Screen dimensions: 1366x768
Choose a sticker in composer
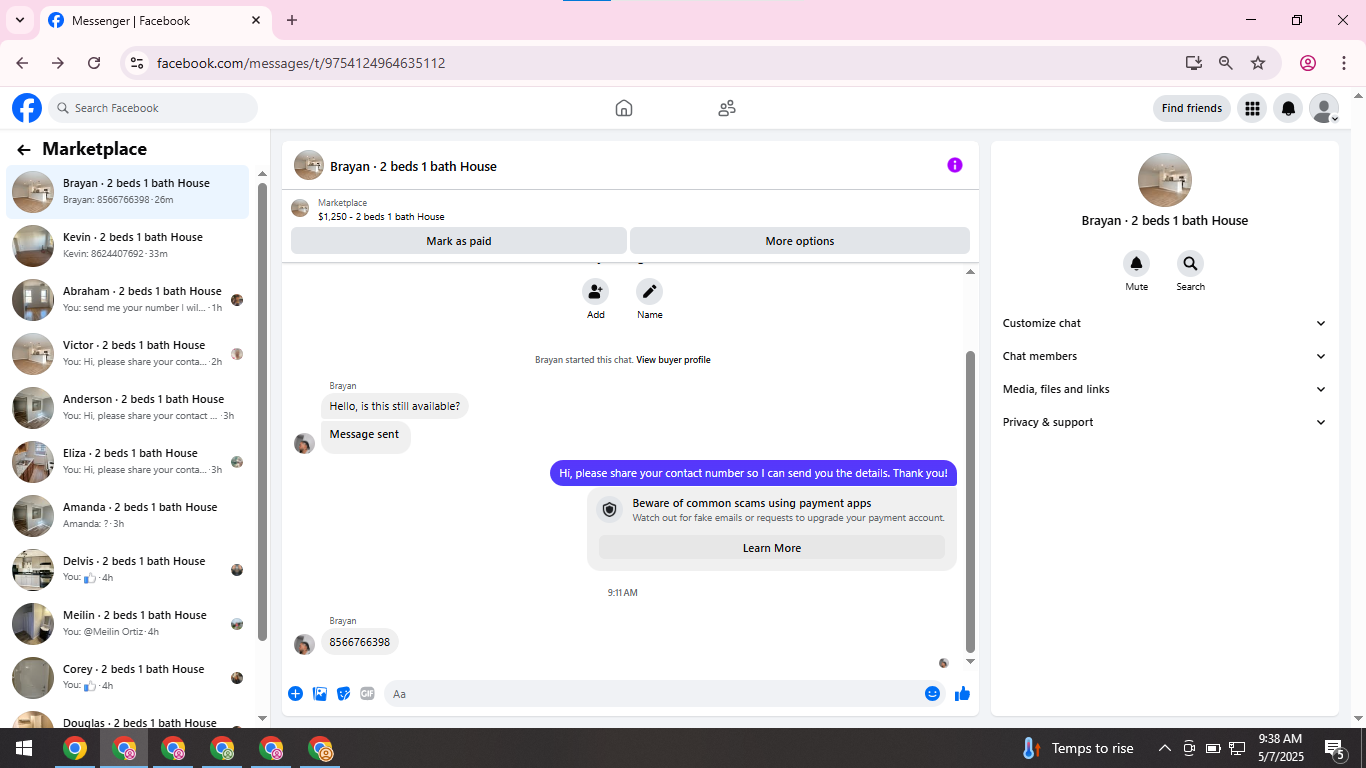click(344, 693)
